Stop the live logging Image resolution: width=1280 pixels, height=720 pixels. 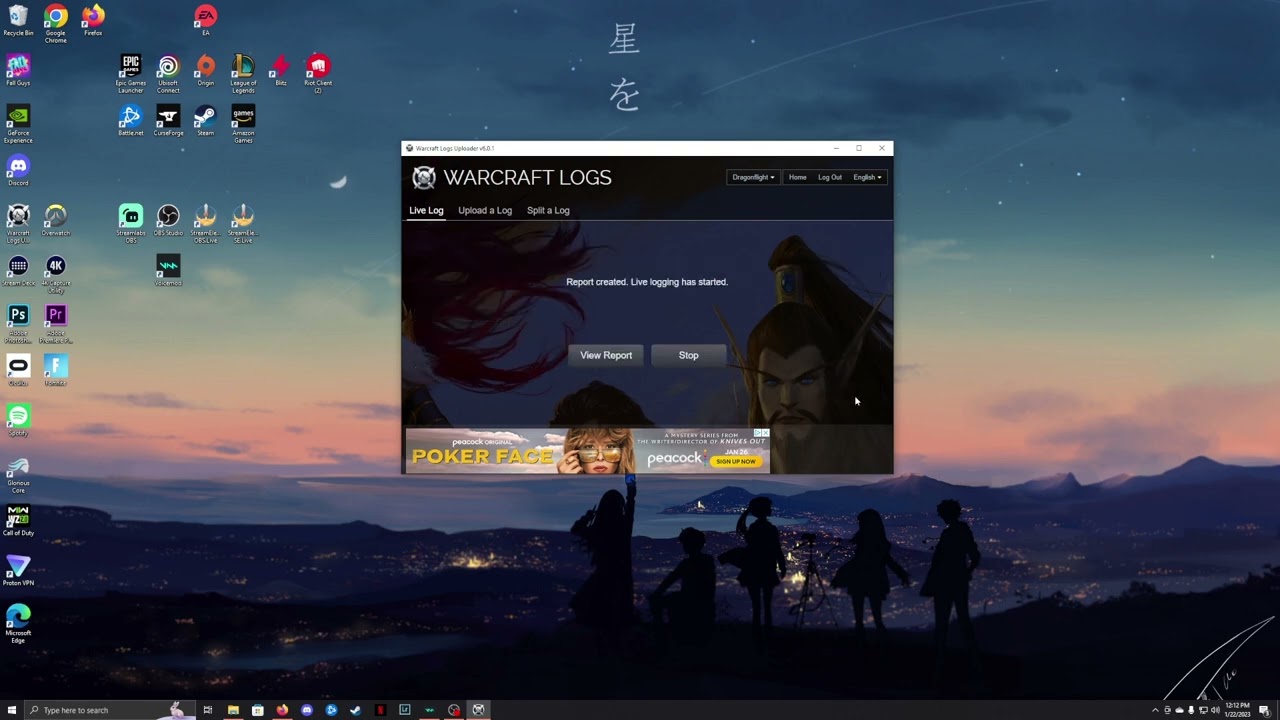[x=688, y=355]
